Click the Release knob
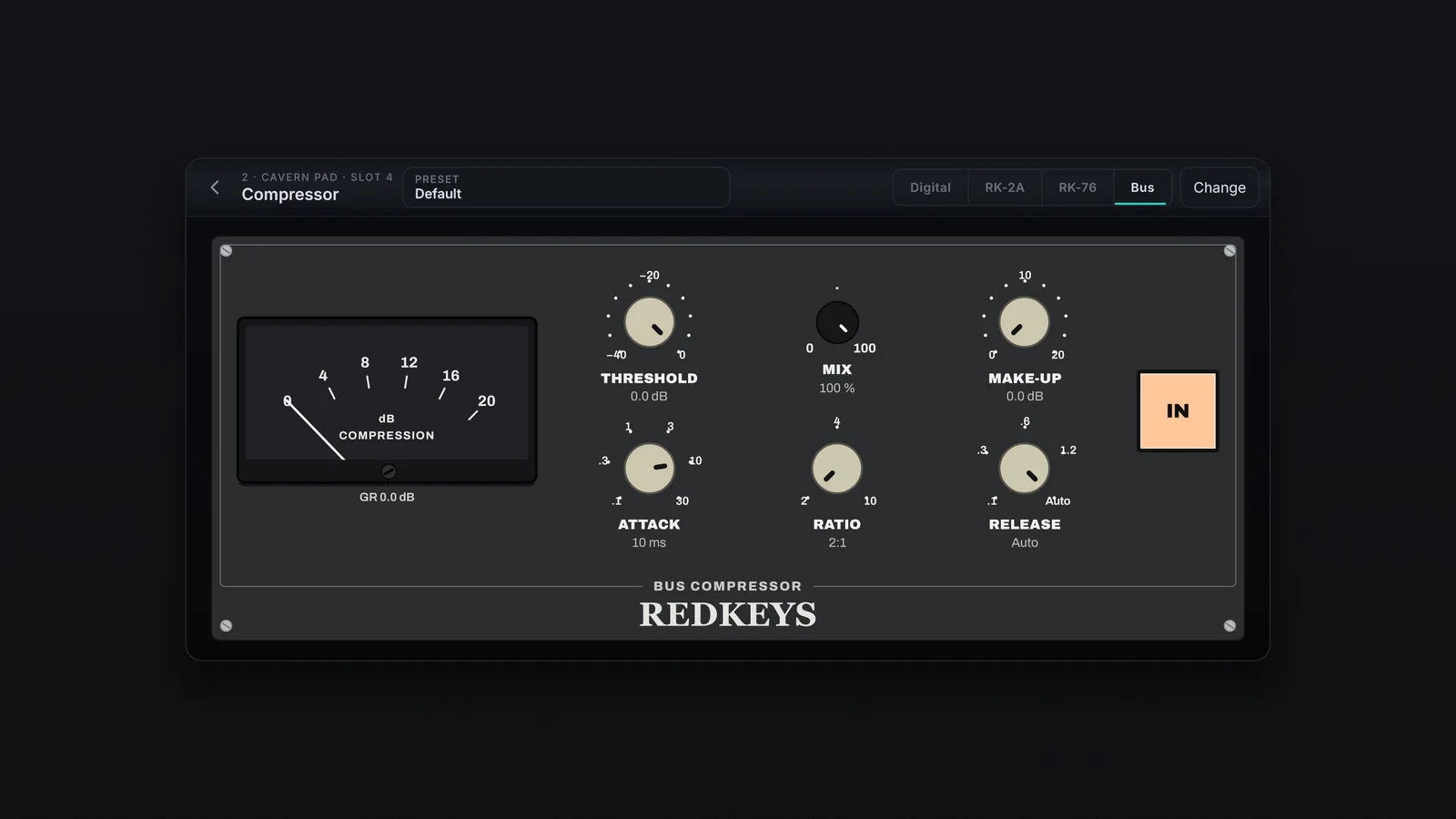The width and height of the screenshot is (1456, 819). [1025, 468]
